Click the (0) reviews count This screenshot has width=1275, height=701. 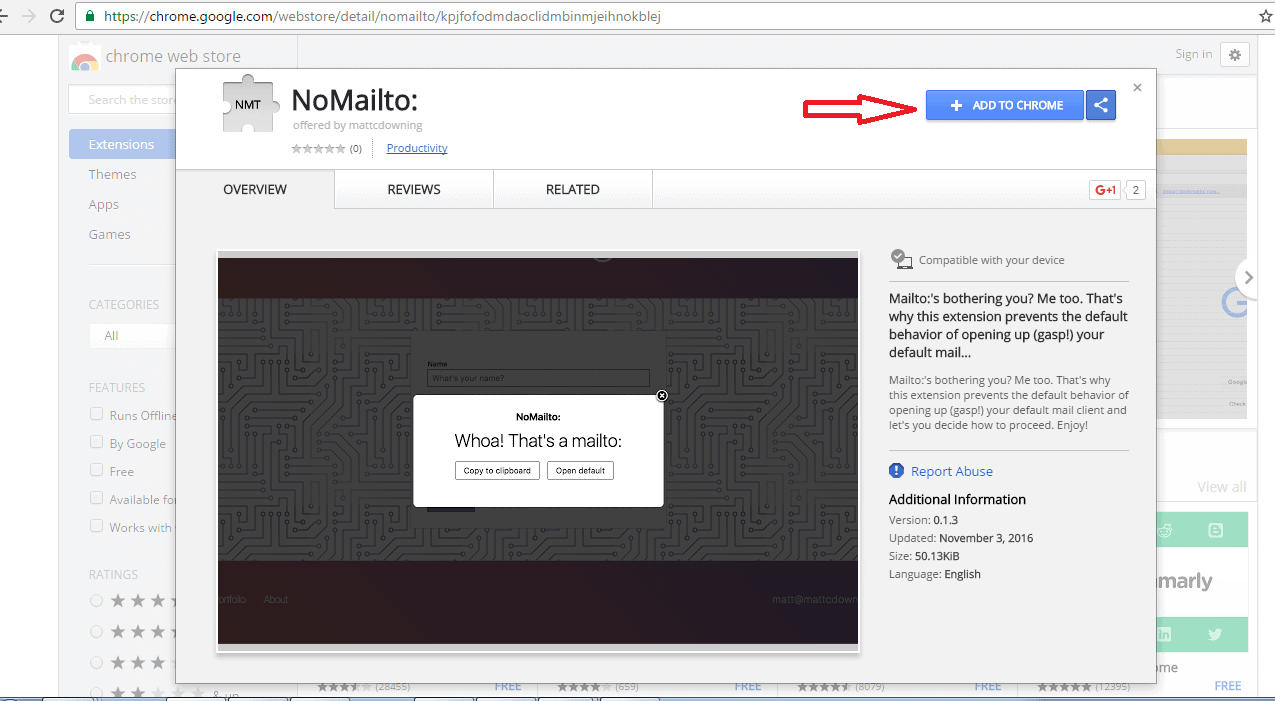pyautogui.click(x=355, y=148)
